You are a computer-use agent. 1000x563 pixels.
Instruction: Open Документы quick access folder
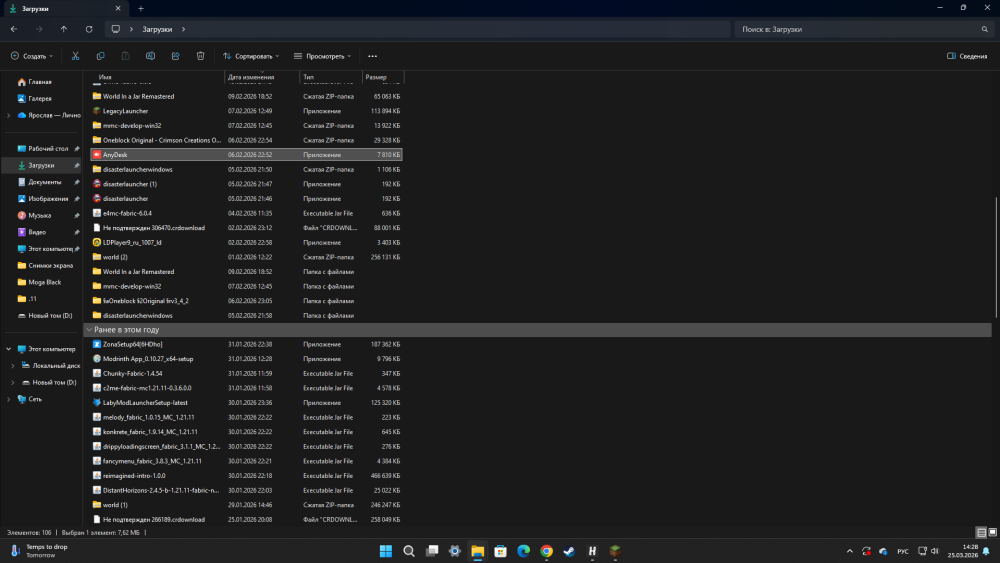pyautogui.click(x=44, y=182)
